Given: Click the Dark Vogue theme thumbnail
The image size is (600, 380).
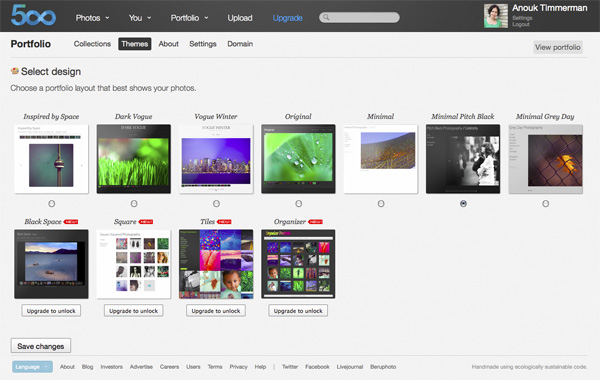Looking at the screenshot, I should click(134, 159).
